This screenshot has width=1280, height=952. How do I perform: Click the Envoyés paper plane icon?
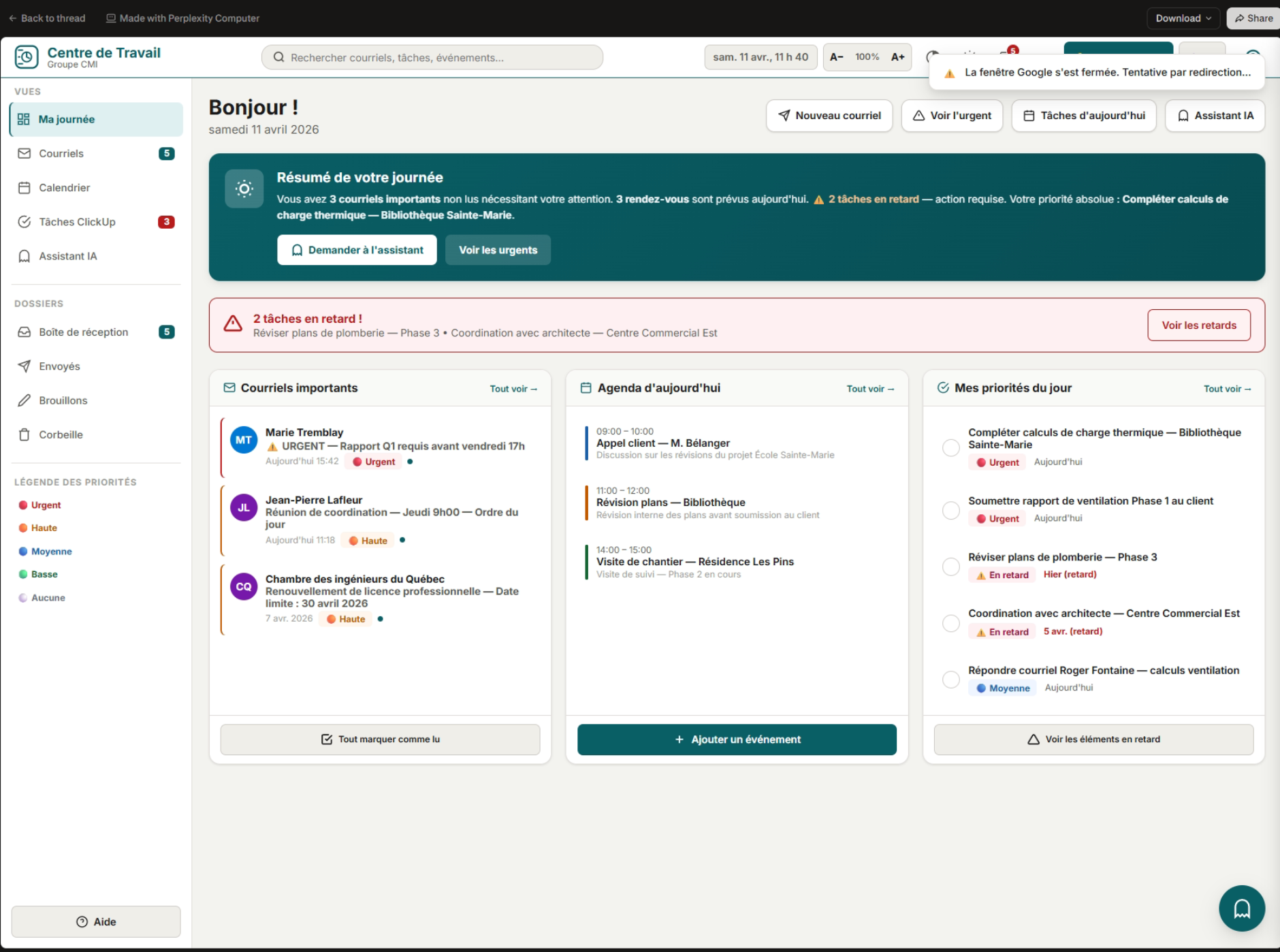[x=25, y=366]
